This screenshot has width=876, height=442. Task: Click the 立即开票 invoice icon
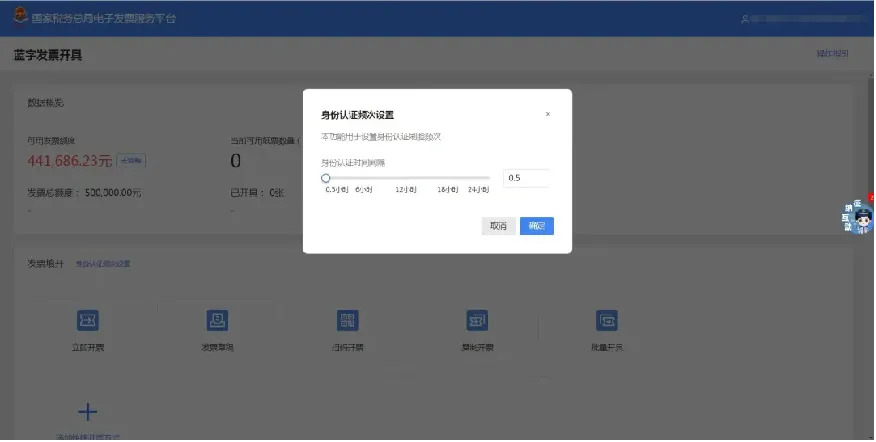click(88, 320)
